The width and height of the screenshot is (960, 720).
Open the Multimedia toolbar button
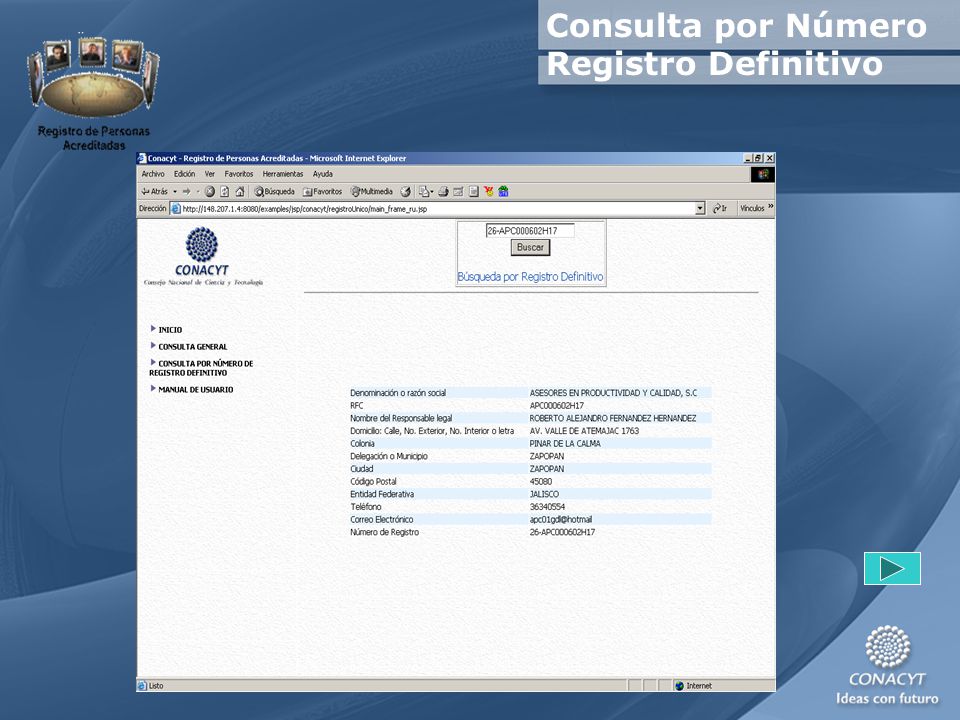372,192
